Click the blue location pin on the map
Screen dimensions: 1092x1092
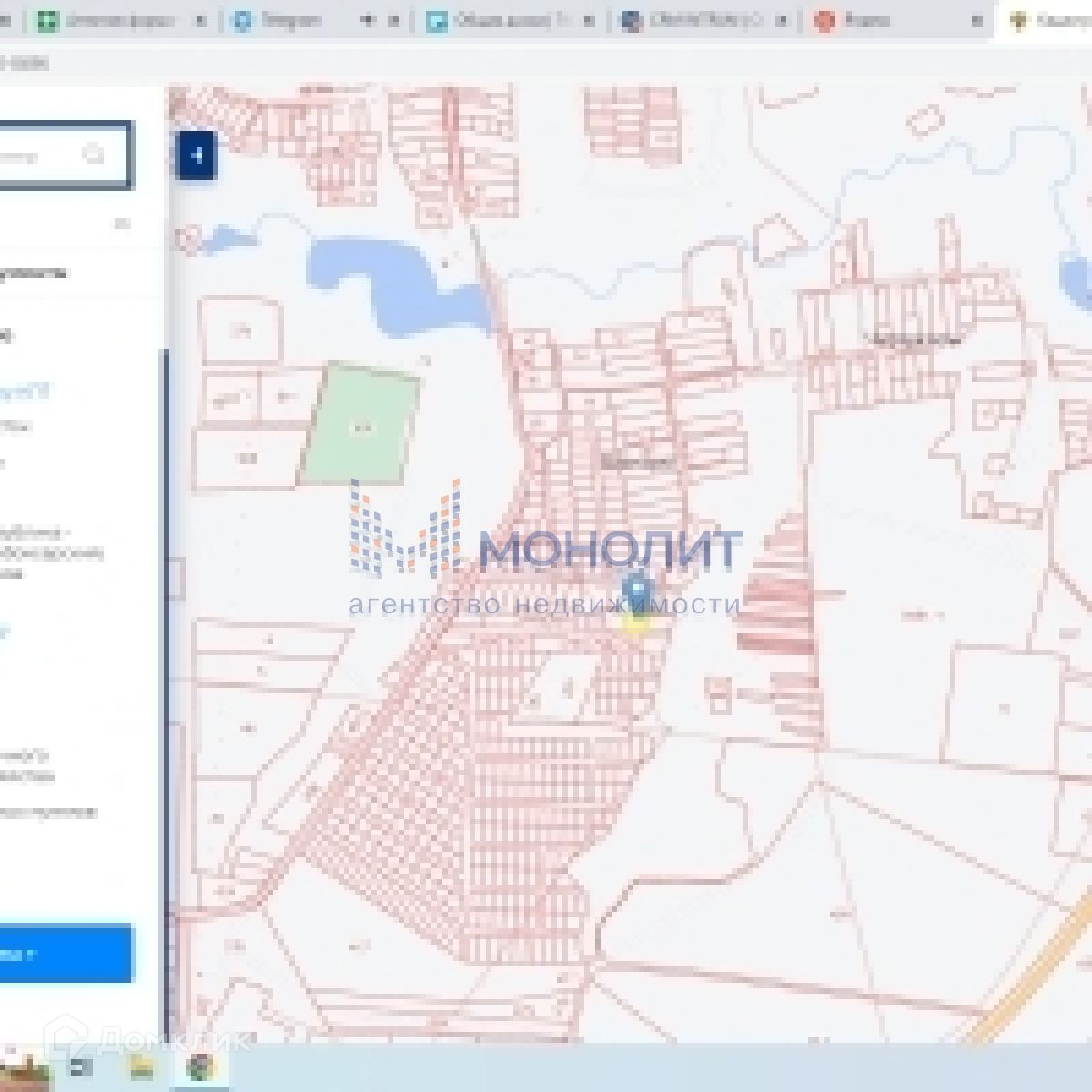[638, 588]
